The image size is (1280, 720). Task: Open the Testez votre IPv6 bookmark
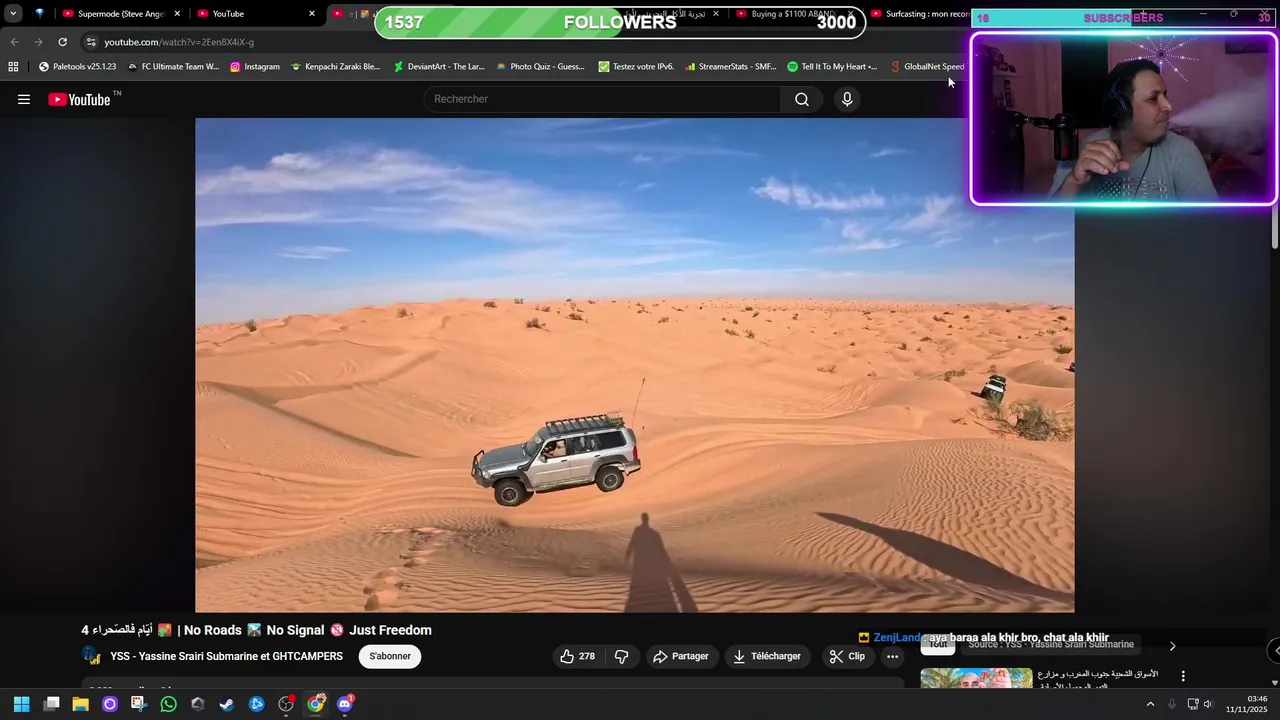pyautogui.click(x=636, y=67)
